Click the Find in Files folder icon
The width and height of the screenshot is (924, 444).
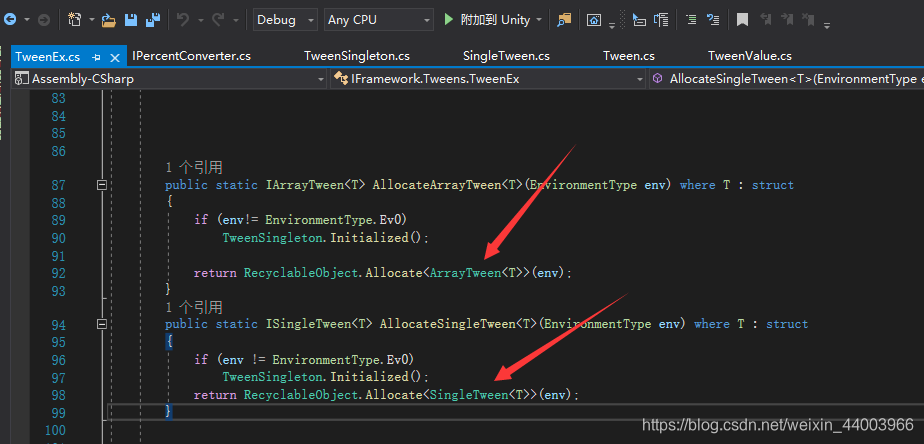(565, 20)
